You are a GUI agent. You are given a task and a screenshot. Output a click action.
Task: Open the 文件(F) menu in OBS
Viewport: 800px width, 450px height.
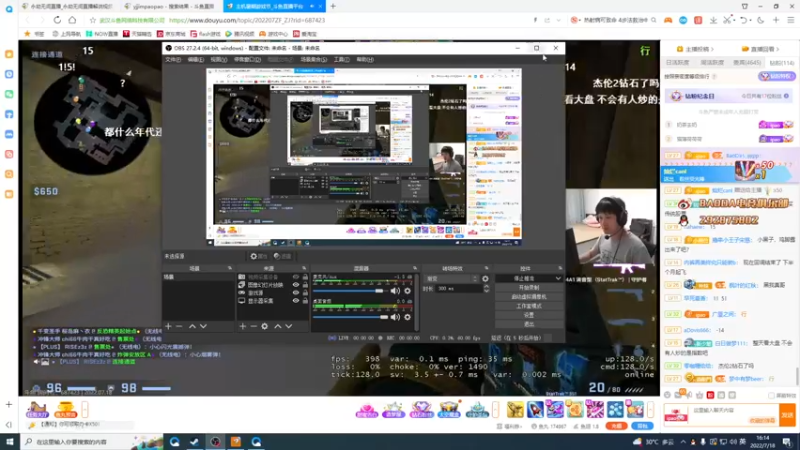(173, 59)
